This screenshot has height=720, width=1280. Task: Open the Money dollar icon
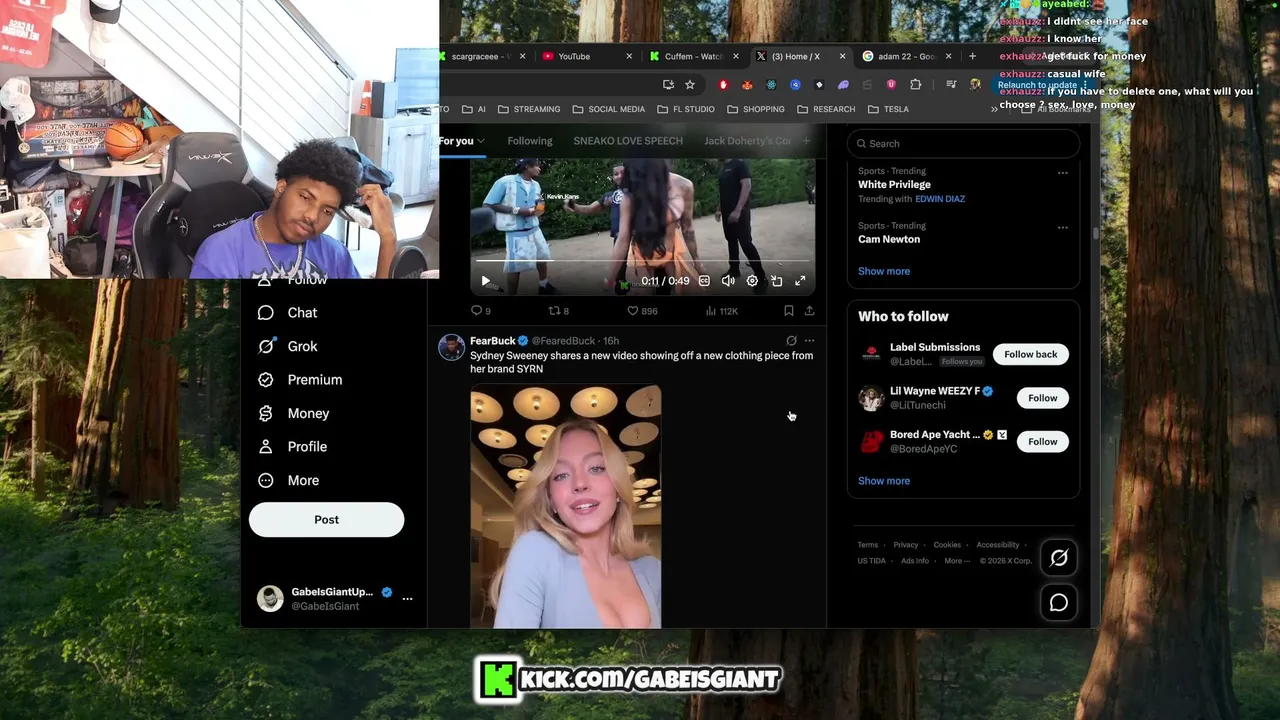point(266,413)
